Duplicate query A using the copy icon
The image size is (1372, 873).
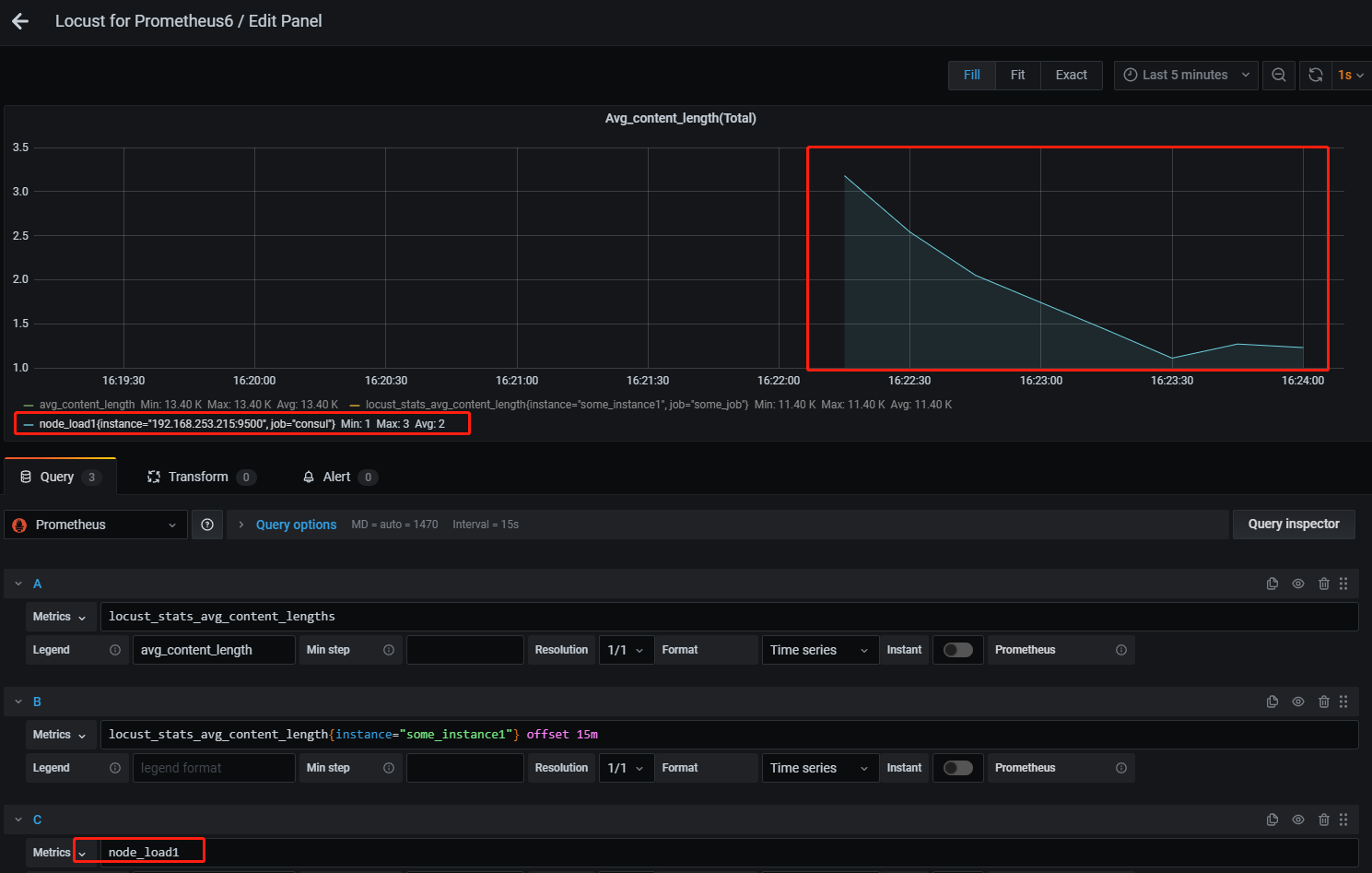pyautogui.click(x=1272, y=583)
